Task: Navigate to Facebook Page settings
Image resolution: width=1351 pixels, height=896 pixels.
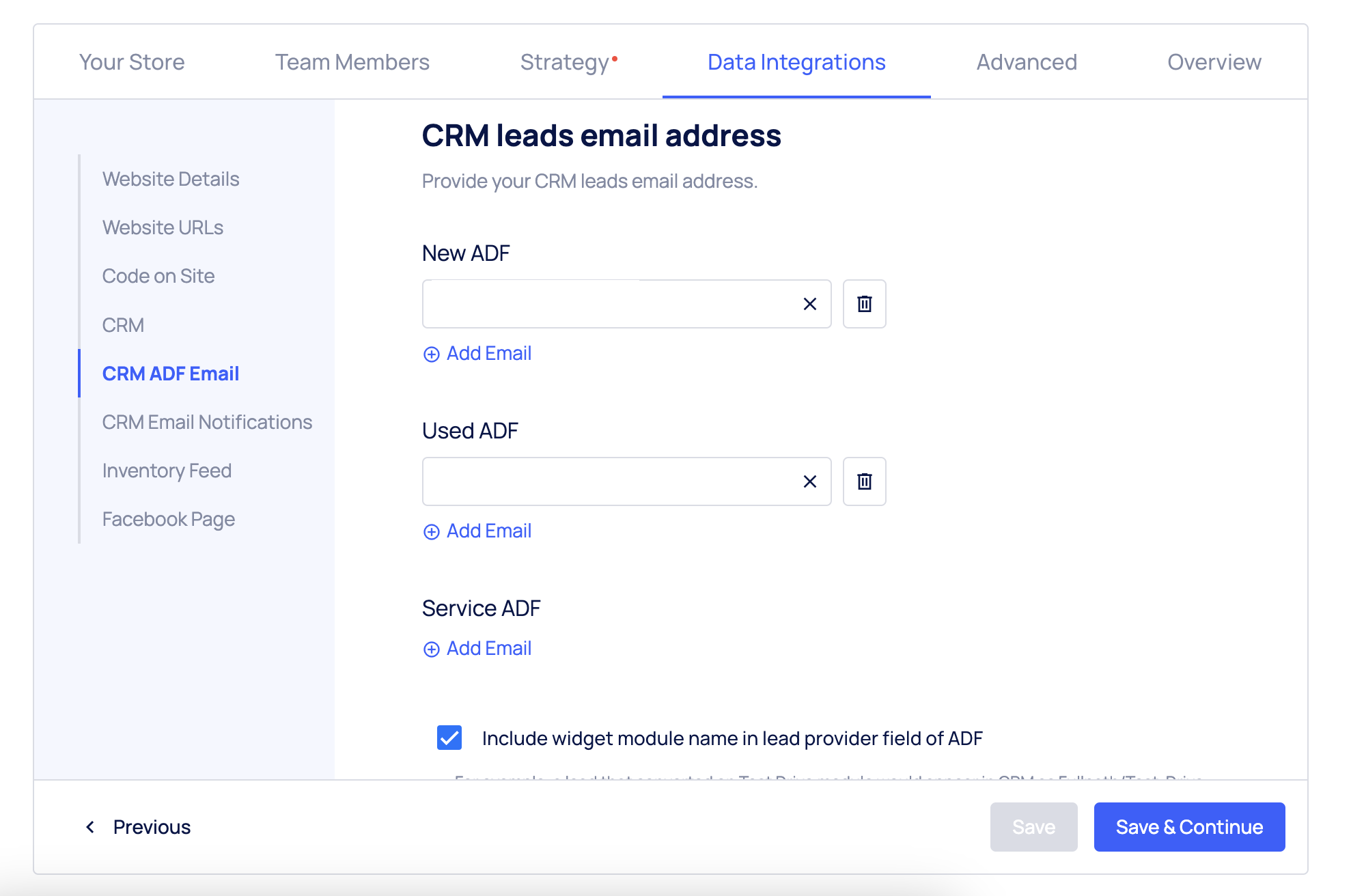Action: click(169, 519)
